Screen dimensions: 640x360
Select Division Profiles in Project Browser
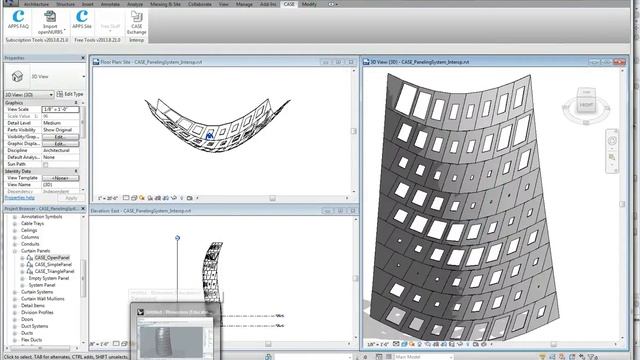pos(37,313)
